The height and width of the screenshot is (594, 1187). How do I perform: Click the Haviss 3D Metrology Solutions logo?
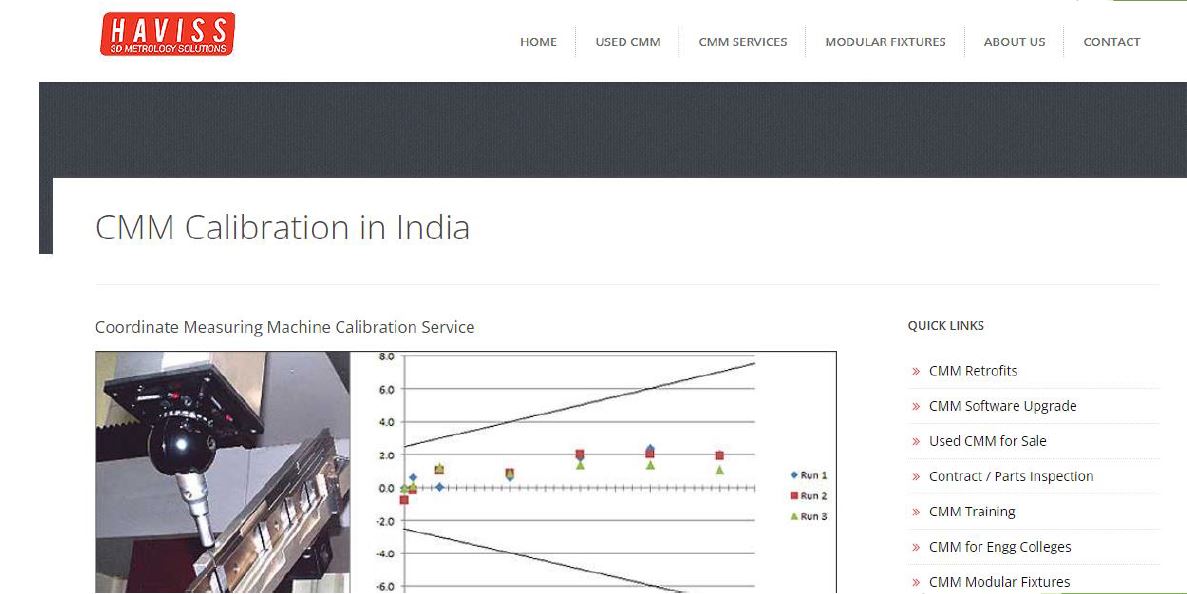coord(167,34)
